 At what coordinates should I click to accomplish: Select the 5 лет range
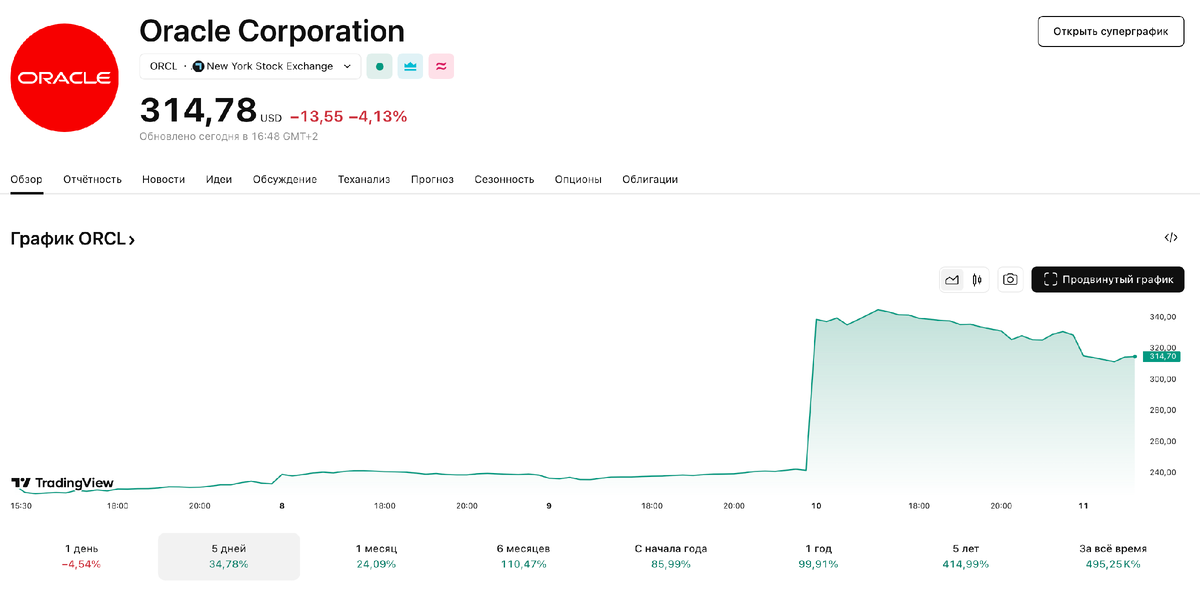coord(964,556)
